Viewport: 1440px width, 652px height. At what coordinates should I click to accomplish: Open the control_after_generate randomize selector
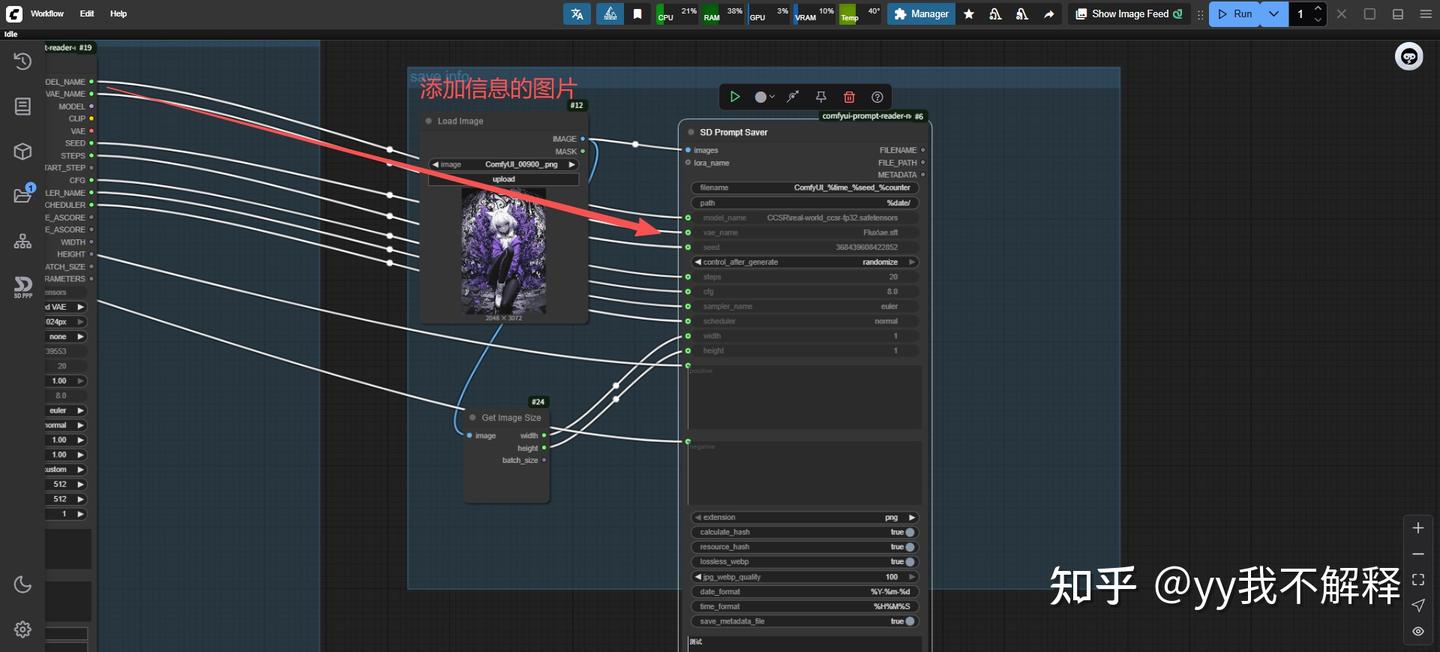point(804,262)
